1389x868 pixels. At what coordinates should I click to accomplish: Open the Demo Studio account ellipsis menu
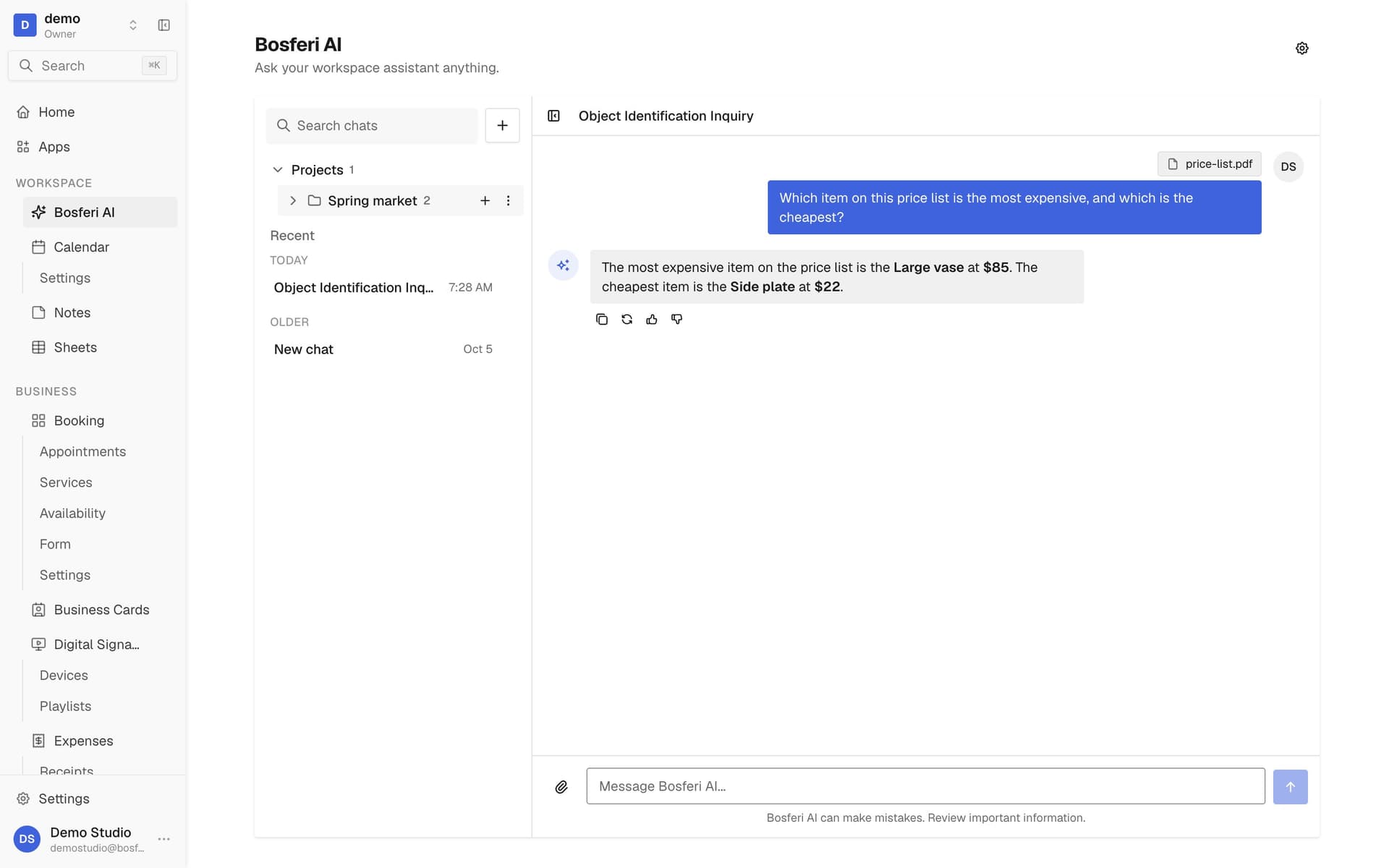click(x=164, y=839)
